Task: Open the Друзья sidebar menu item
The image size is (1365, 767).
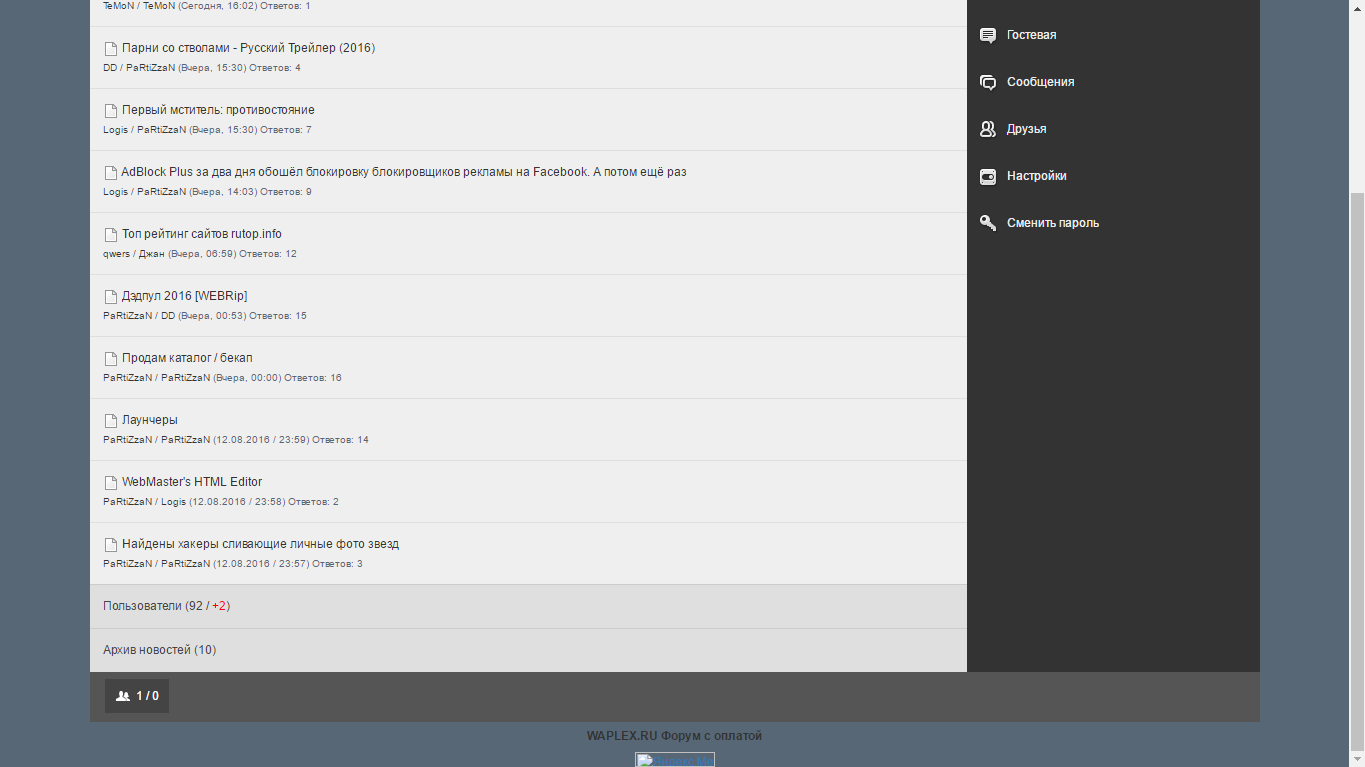Action: click(x=1113, y=129)
